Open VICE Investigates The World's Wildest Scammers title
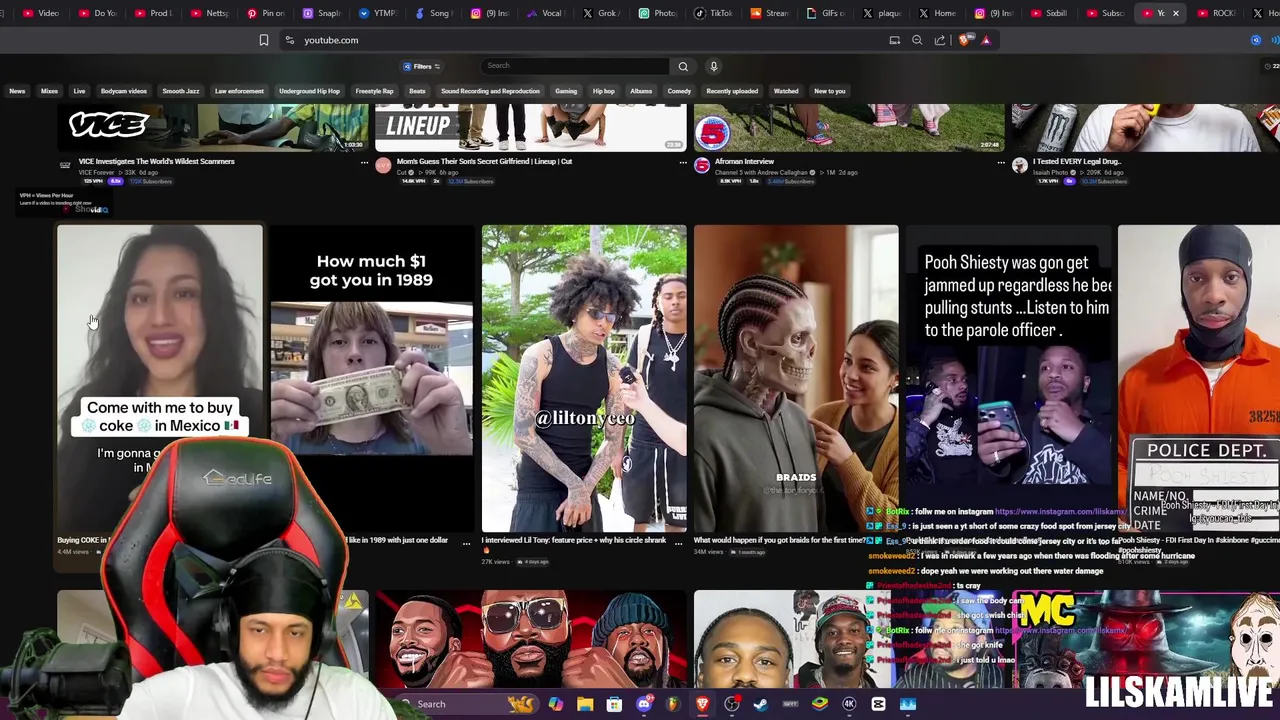Viewport: 1280px width, 720px height. click(157, 161)
